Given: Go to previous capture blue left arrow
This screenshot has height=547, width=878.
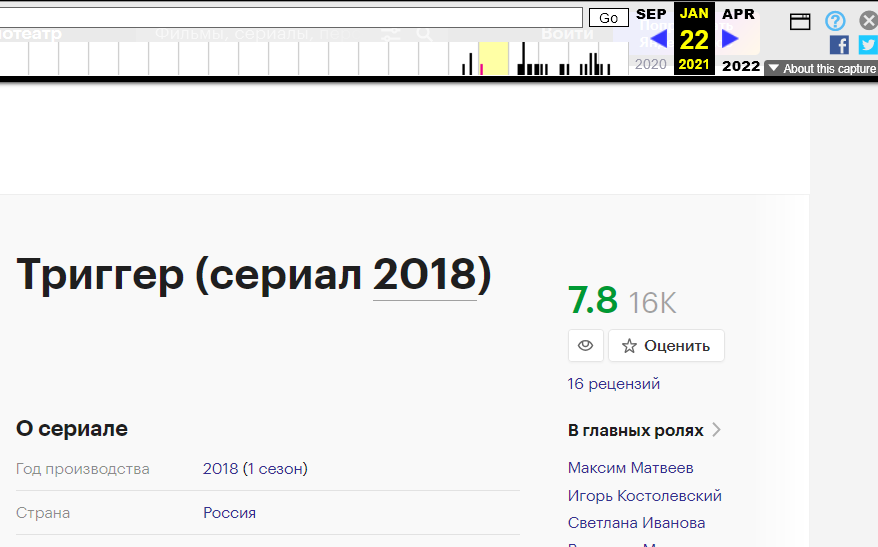Looking at the screenshot, I should pyautogui.click(x=658, y=39).
